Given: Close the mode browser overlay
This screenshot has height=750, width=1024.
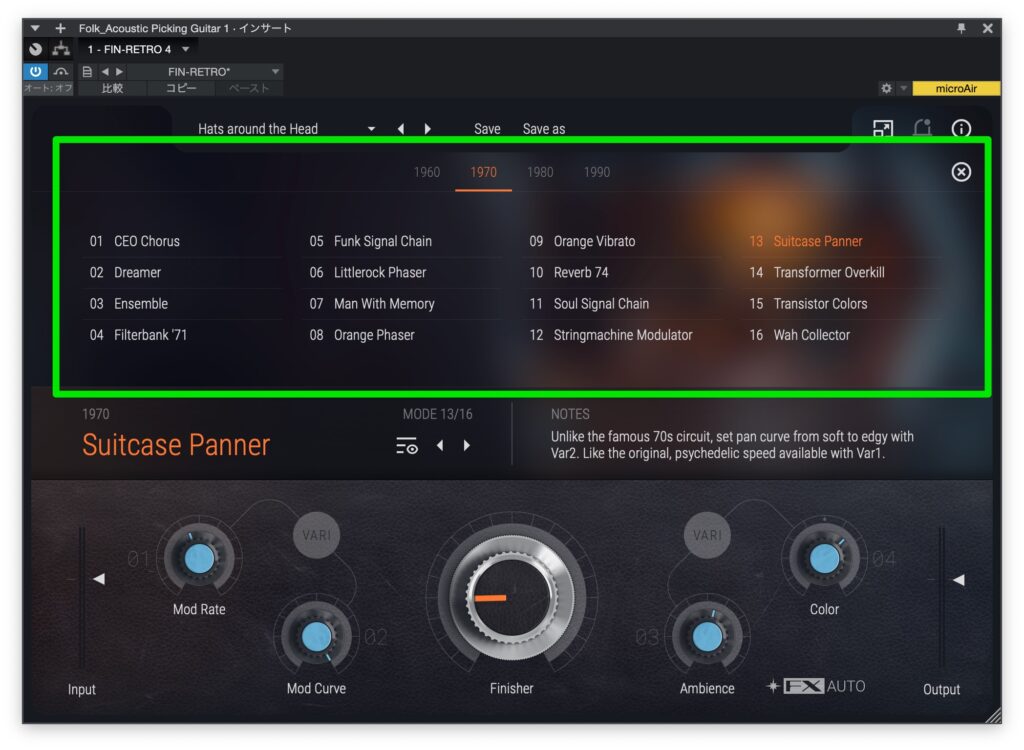Looking at the screenshot, I should (960, 172).
